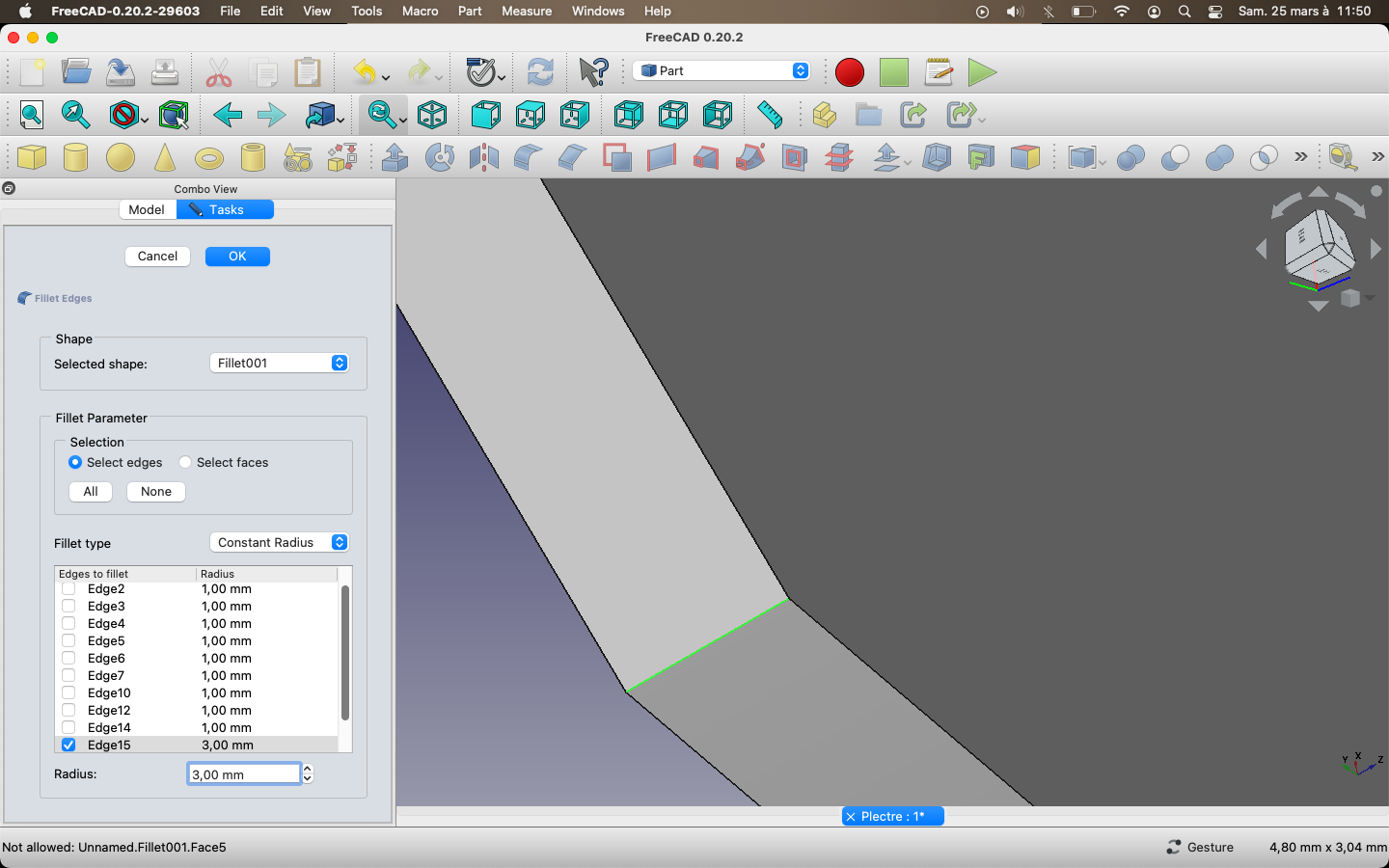The height and width of the screenshot is (868, 1389).
Task: Switch to the Model tab
Action: tap(147, 209)
